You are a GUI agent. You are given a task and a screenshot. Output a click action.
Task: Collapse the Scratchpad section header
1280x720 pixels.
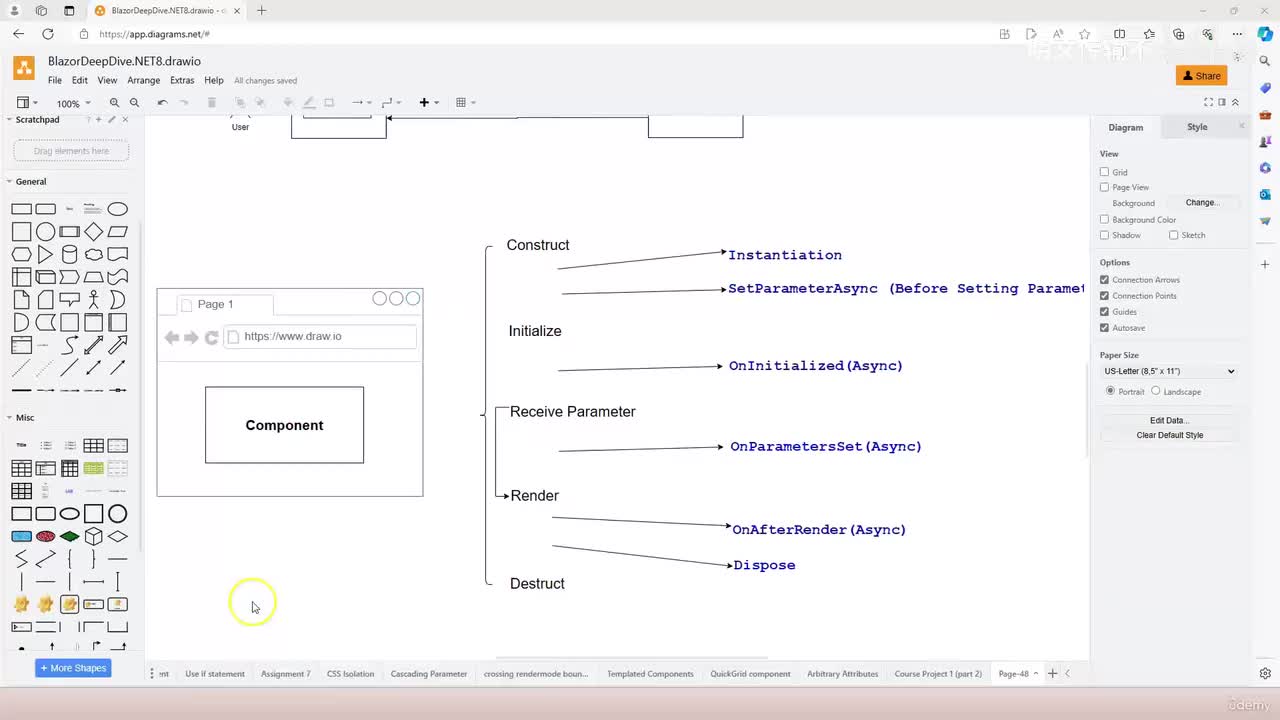click(x=37, y=120)
